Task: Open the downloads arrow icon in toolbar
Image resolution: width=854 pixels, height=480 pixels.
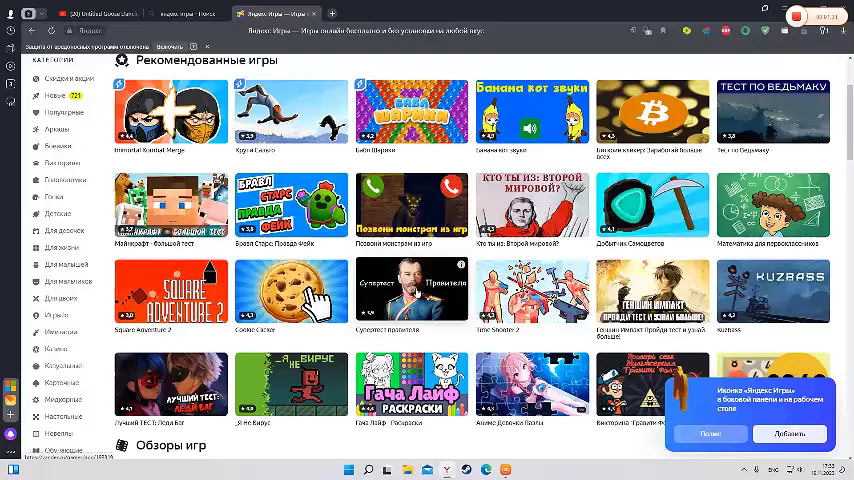Action: click(843, 31)
